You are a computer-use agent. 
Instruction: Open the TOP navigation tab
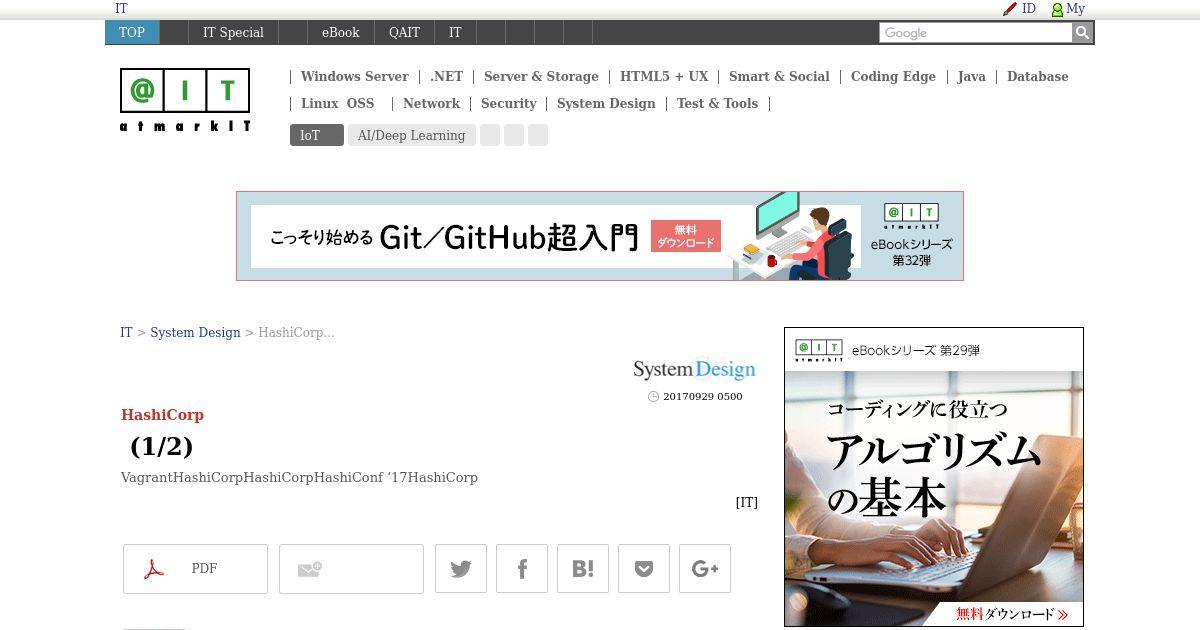132,33
